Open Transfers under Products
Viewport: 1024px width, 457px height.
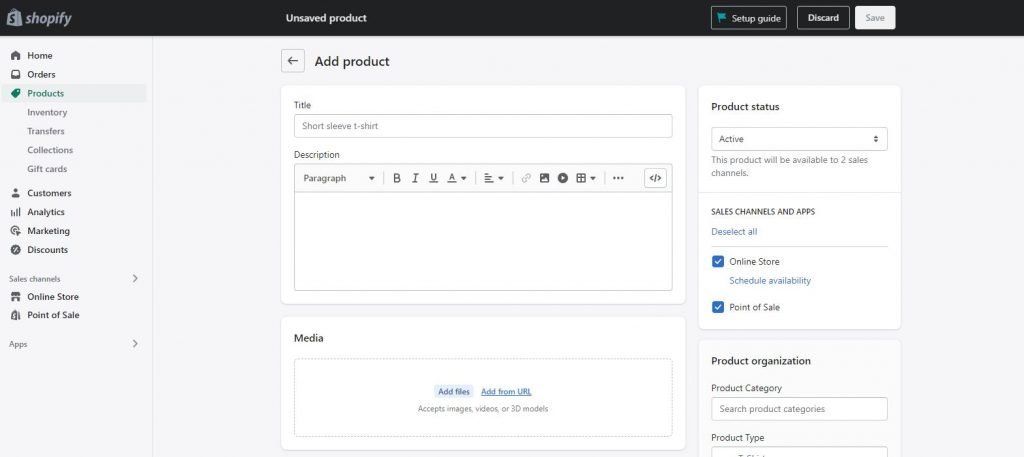pos(46,131)
